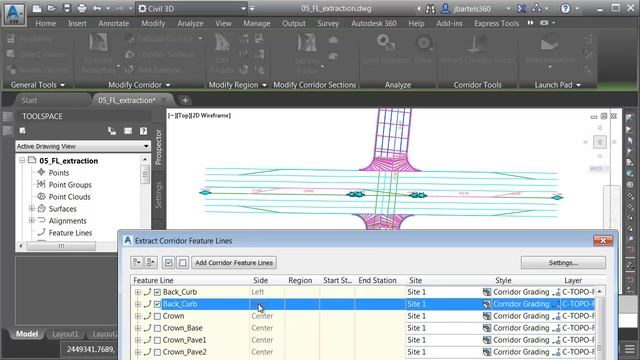Click the Style column header
The height and width of the screenshot is (360, 640).
tap(503, 280)
